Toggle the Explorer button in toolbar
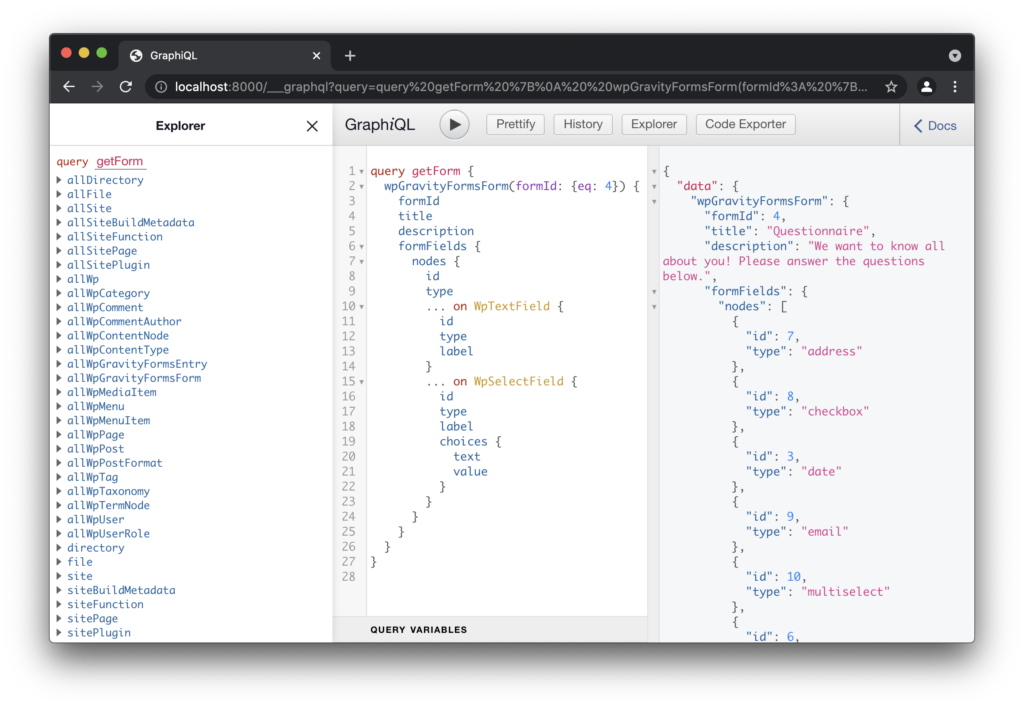 [x=654, y=125]
